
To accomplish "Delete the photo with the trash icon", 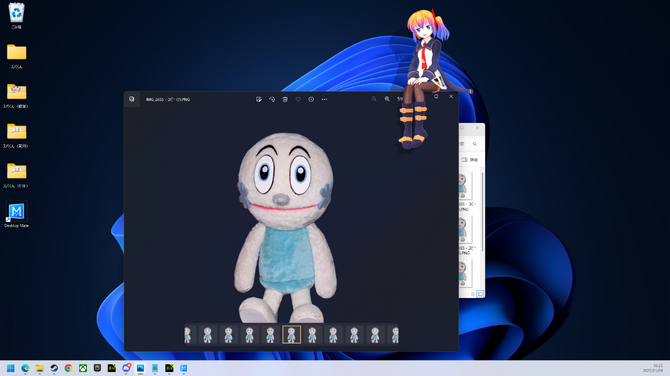I will 285,99.
